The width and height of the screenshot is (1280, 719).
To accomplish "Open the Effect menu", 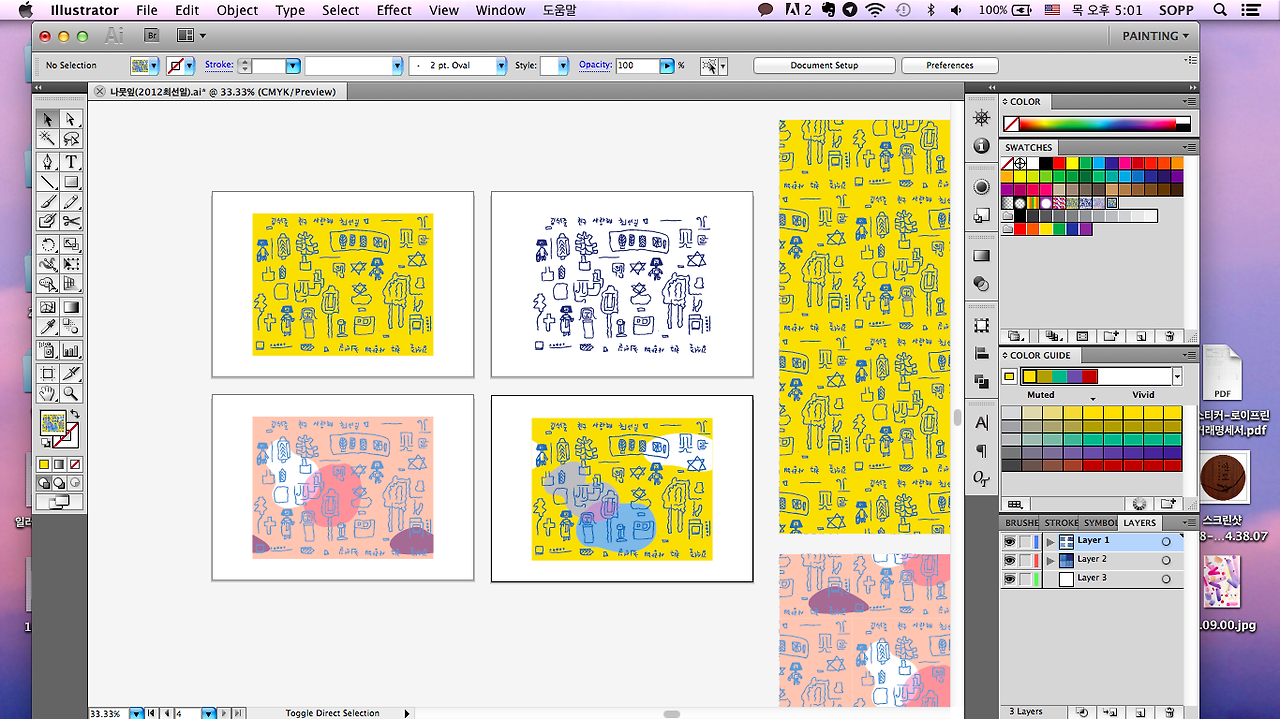I will [394, 10].
